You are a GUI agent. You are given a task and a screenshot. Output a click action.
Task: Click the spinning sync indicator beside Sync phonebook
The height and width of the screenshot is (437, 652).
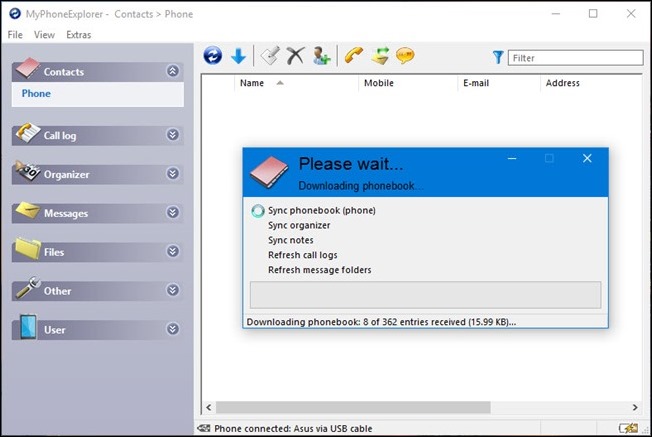[258, 211]
